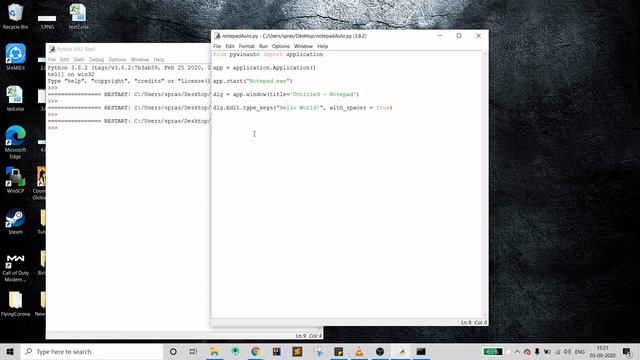This screenshot has width=640, height=360.
Task: Click the 'app = application.Application()' line
Action: (264, 68)
